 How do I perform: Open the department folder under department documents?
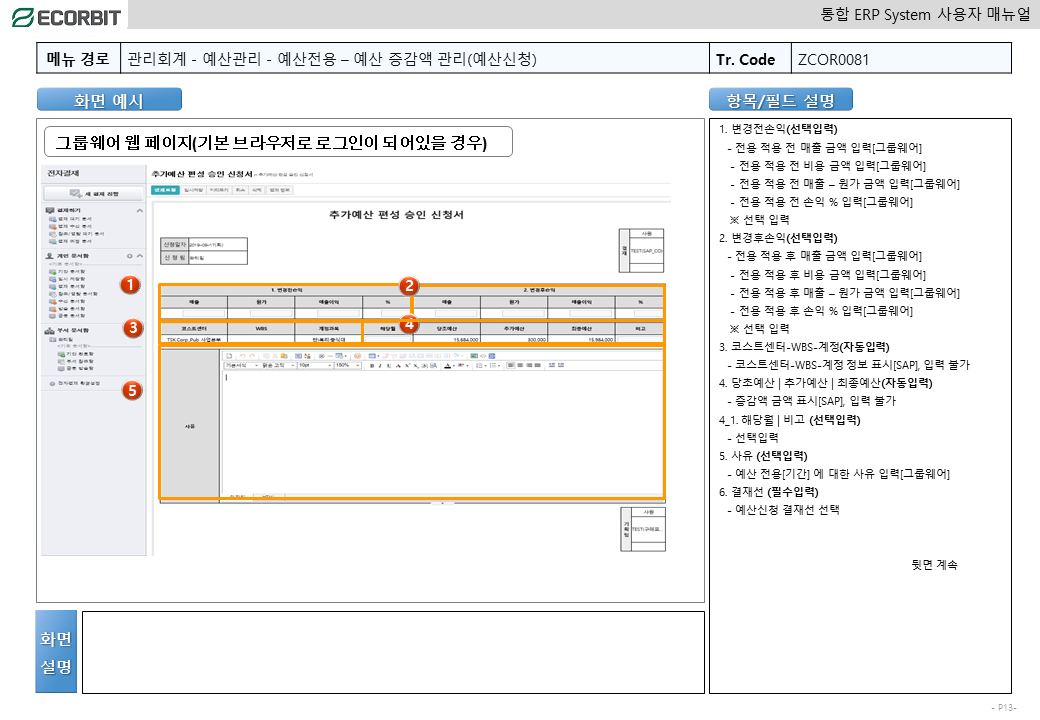pos(67,339)
